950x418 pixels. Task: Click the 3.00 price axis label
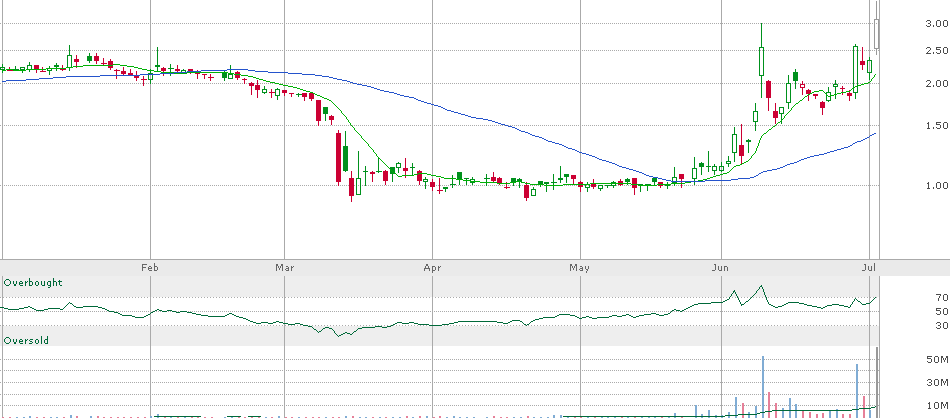[937, 24]
